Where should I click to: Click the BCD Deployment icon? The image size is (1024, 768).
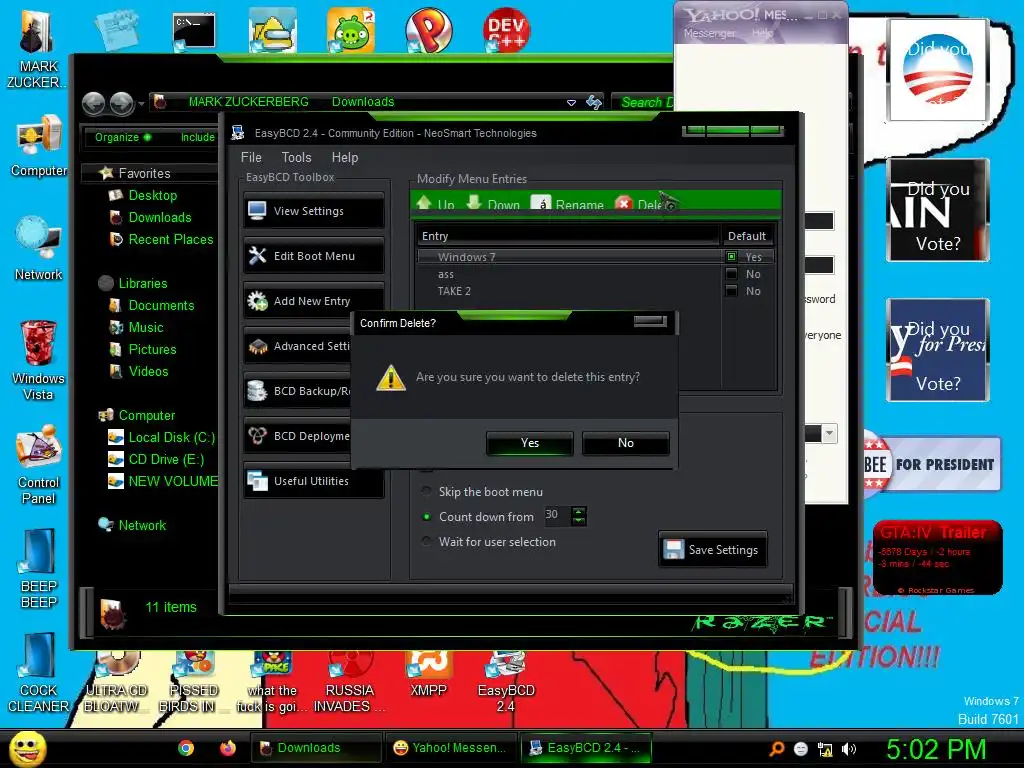pyautogui.click(x=257, y=436)
